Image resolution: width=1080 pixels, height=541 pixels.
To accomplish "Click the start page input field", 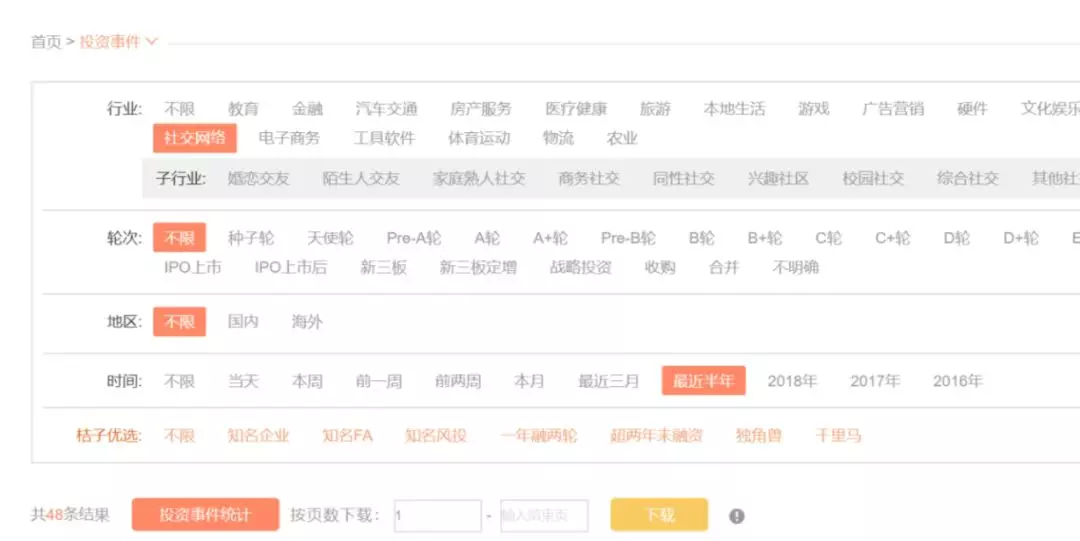I will 437,516.
